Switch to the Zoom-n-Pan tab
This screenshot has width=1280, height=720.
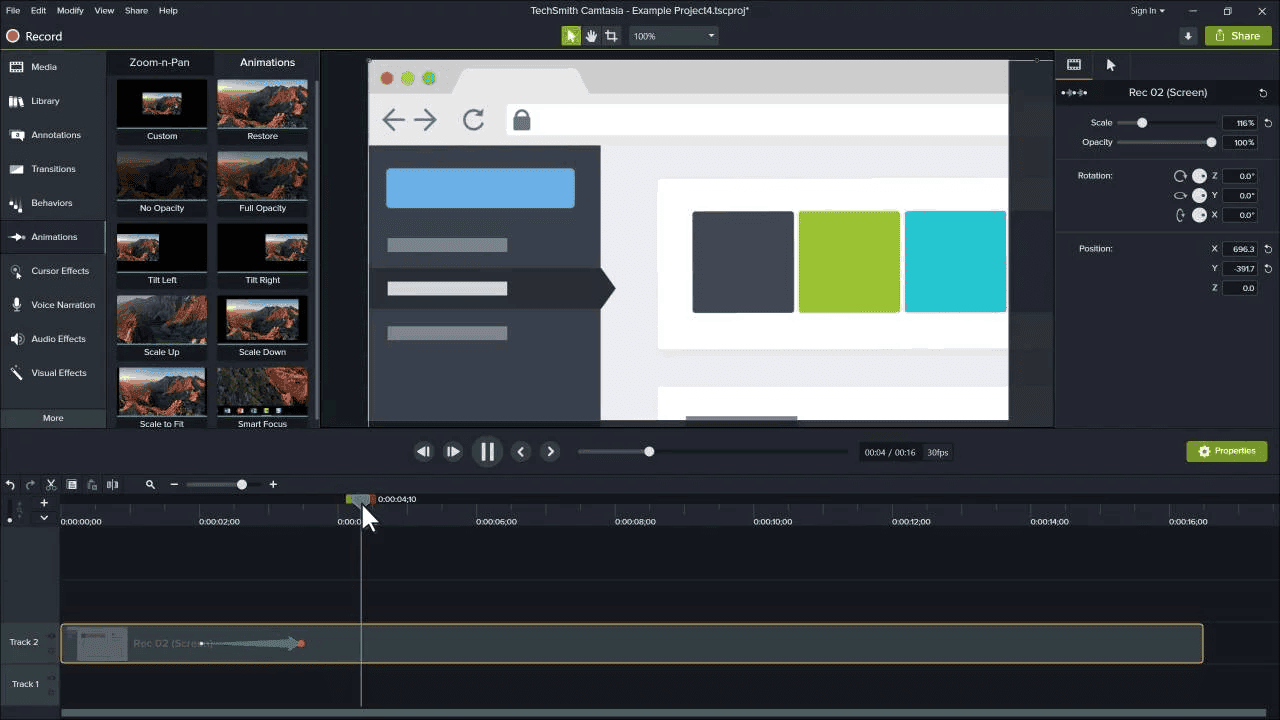tap(161, 62)
